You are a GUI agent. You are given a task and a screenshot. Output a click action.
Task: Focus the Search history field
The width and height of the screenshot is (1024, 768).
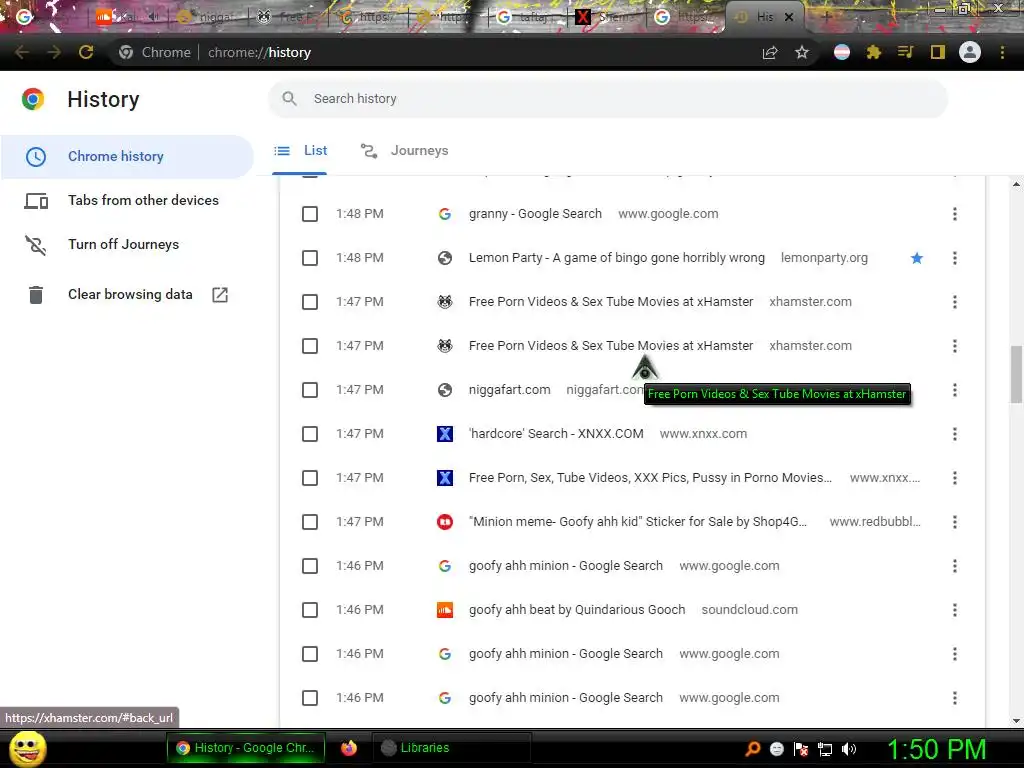click(x=607, y=99)
